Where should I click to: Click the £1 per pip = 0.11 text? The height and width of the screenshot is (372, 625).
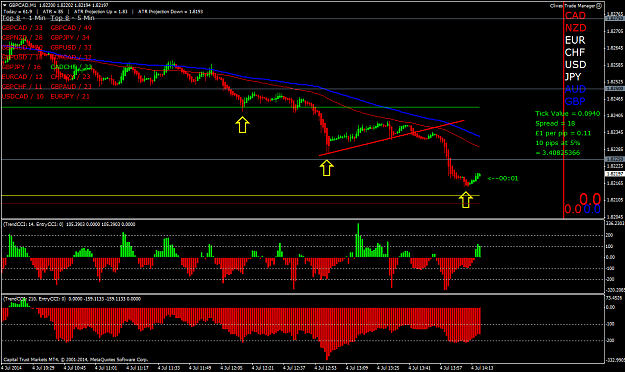tap(563, 133)
